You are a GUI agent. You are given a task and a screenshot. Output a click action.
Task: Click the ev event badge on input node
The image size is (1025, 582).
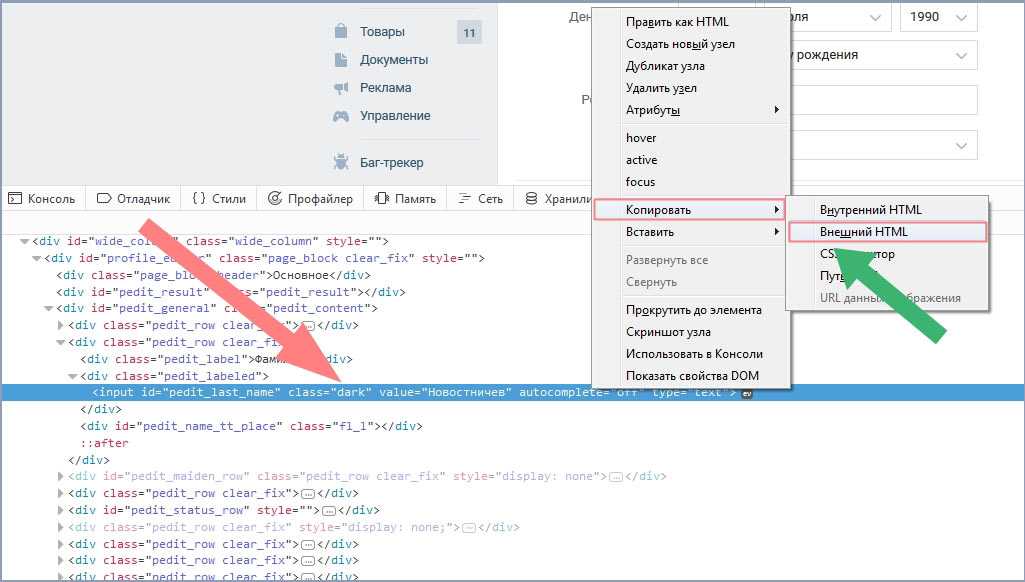pyautogui.click(x=746, y=393)
